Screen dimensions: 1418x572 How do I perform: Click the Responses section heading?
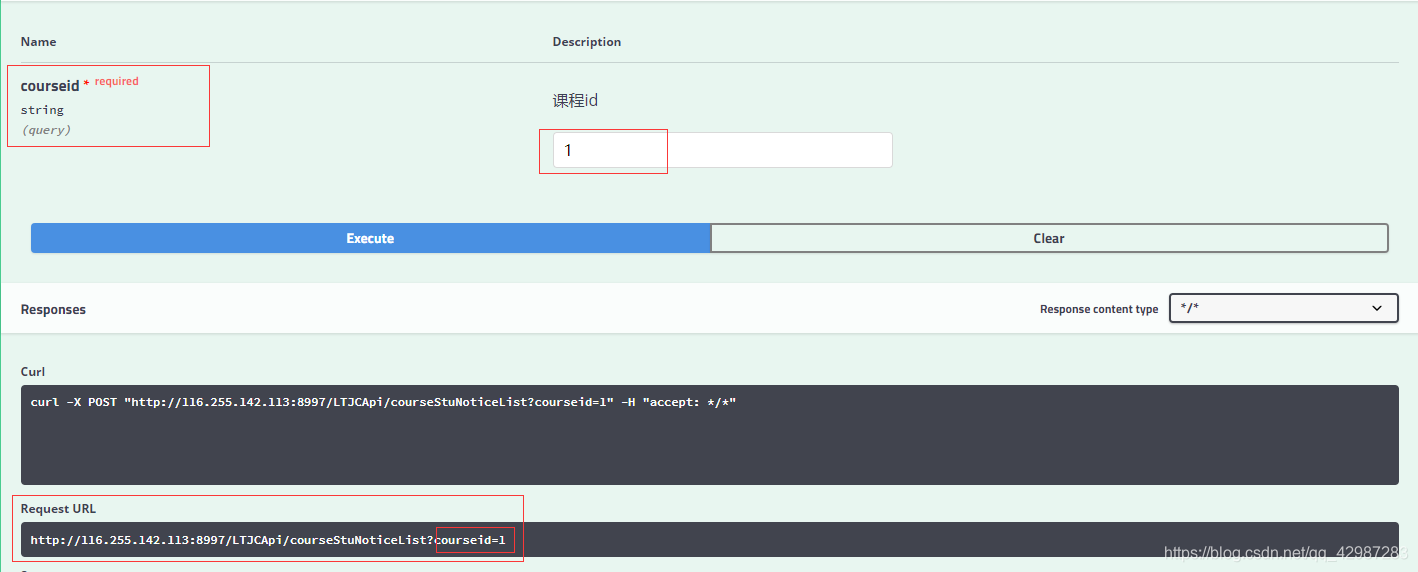point(53,310)
